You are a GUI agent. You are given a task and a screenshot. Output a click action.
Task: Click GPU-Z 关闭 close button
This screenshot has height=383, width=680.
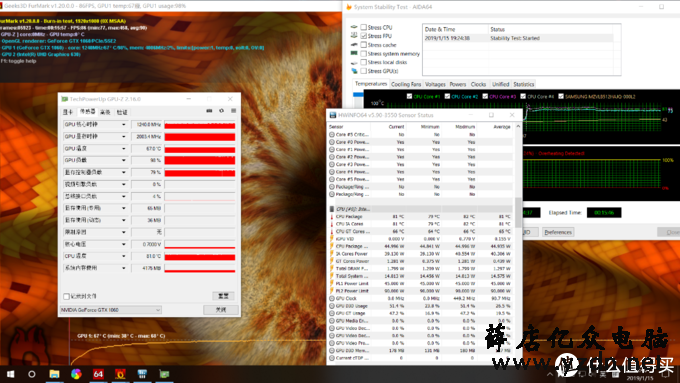click(221, 310)
